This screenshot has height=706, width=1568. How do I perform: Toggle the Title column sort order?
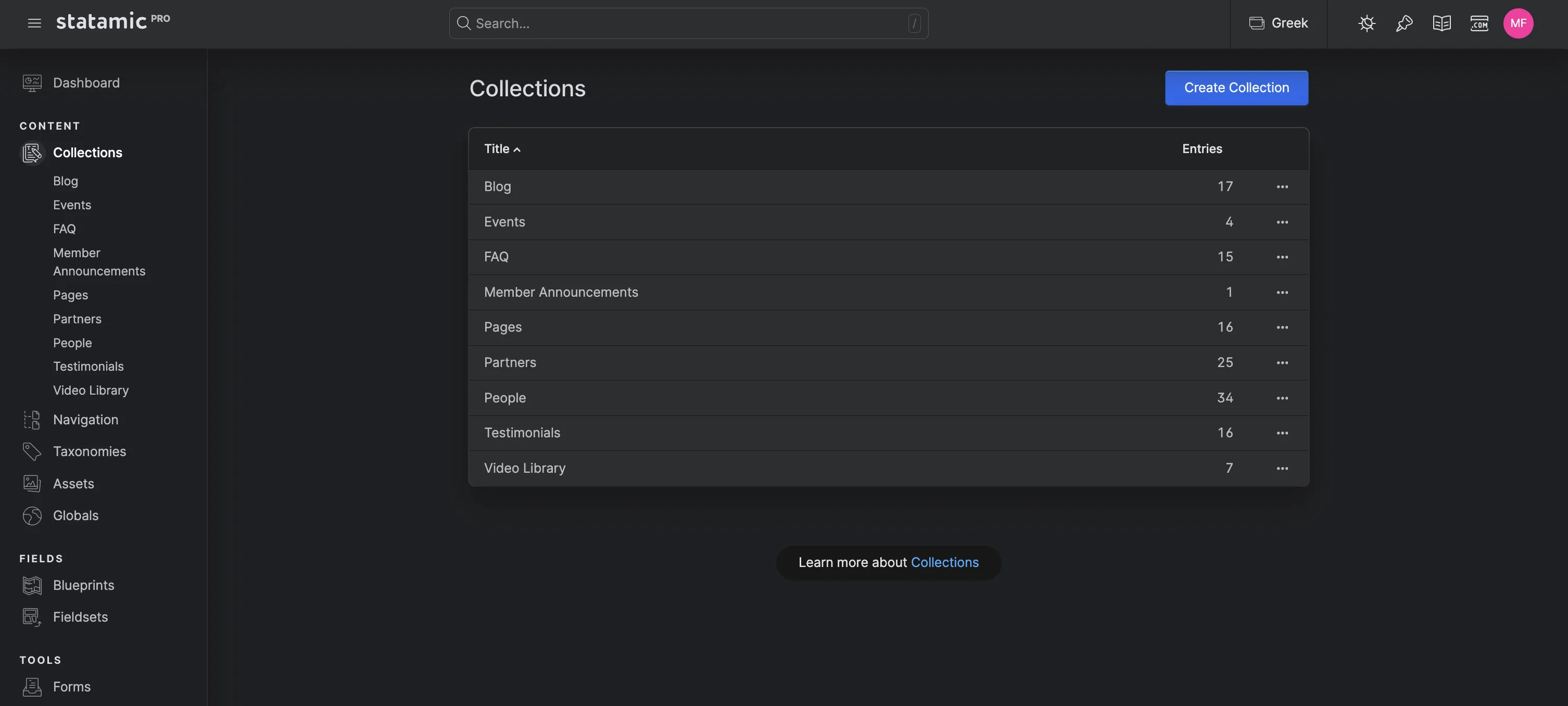(x=501, y=148)
